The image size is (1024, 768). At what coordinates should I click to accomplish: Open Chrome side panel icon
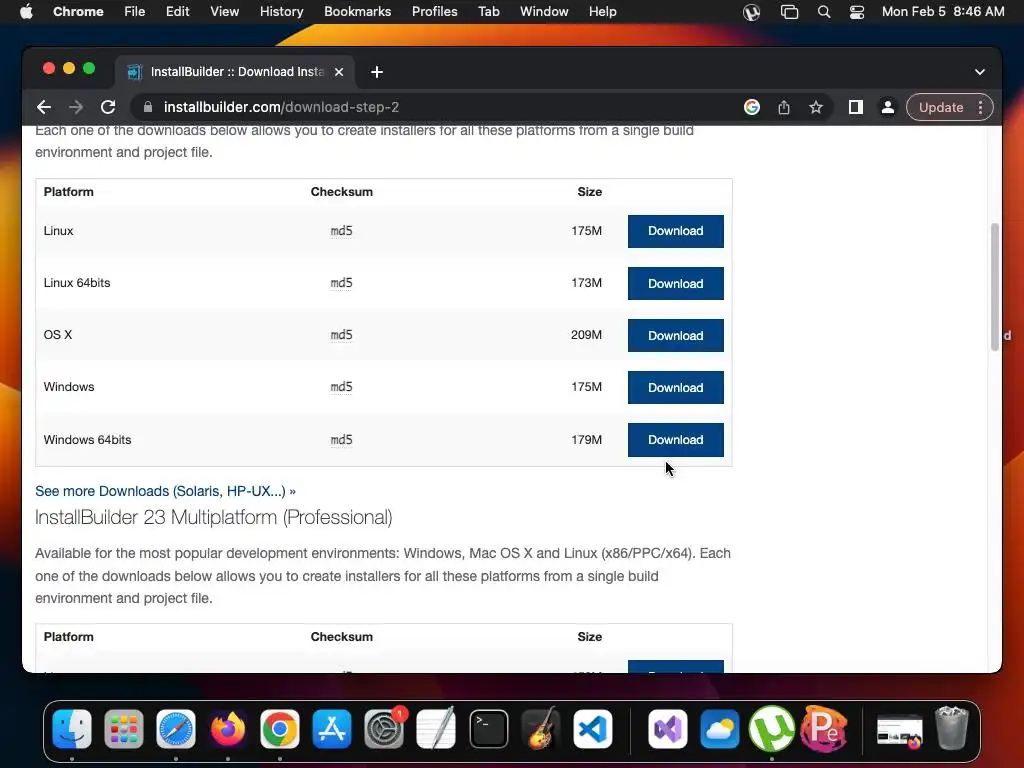click(856, 107)
